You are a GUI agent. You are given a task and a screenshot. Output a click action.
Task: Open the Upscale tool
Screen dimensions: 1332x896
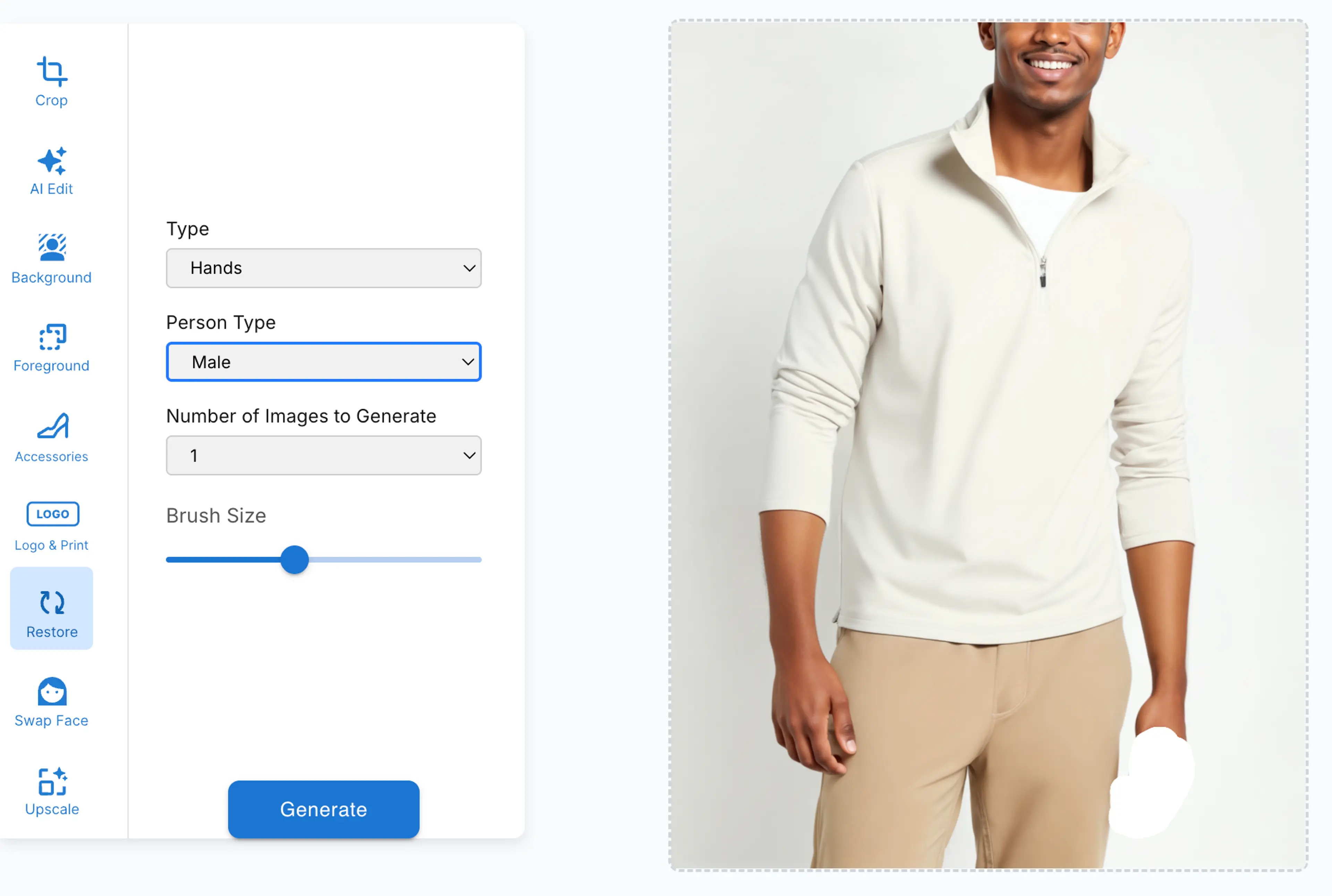[x=52, y=792]
